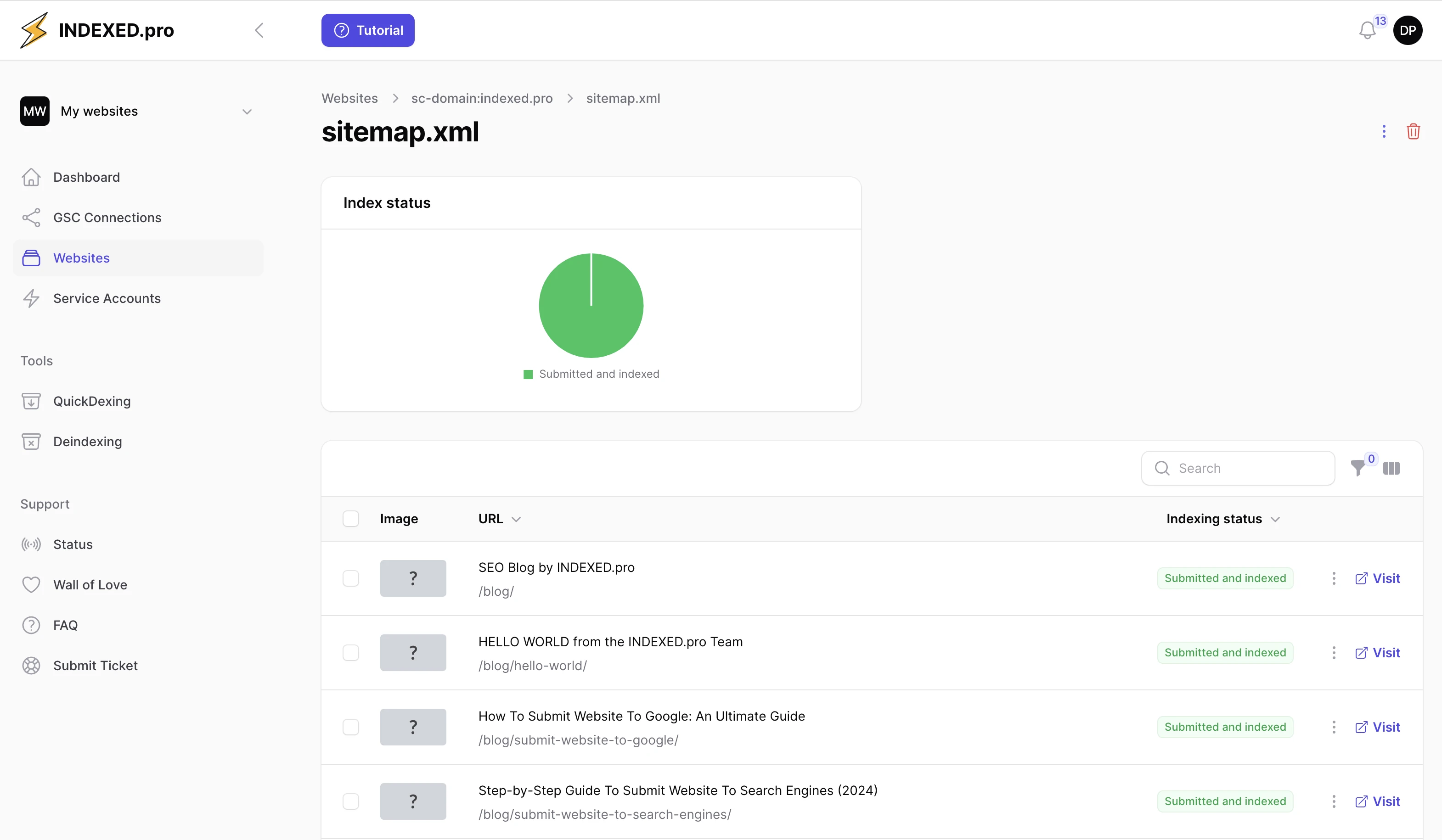
Task: Click the Dashboard home icon
Action: point(31,177)
